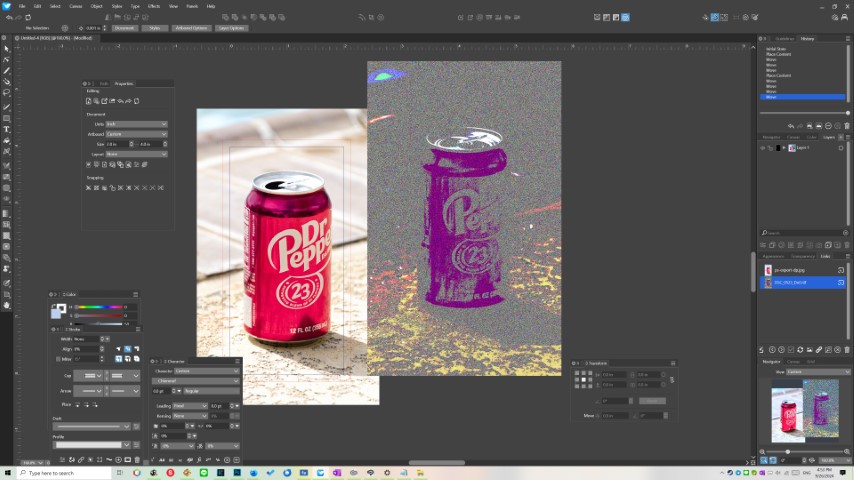Open the Artboard dropdown set to Custom

[136, 134]
